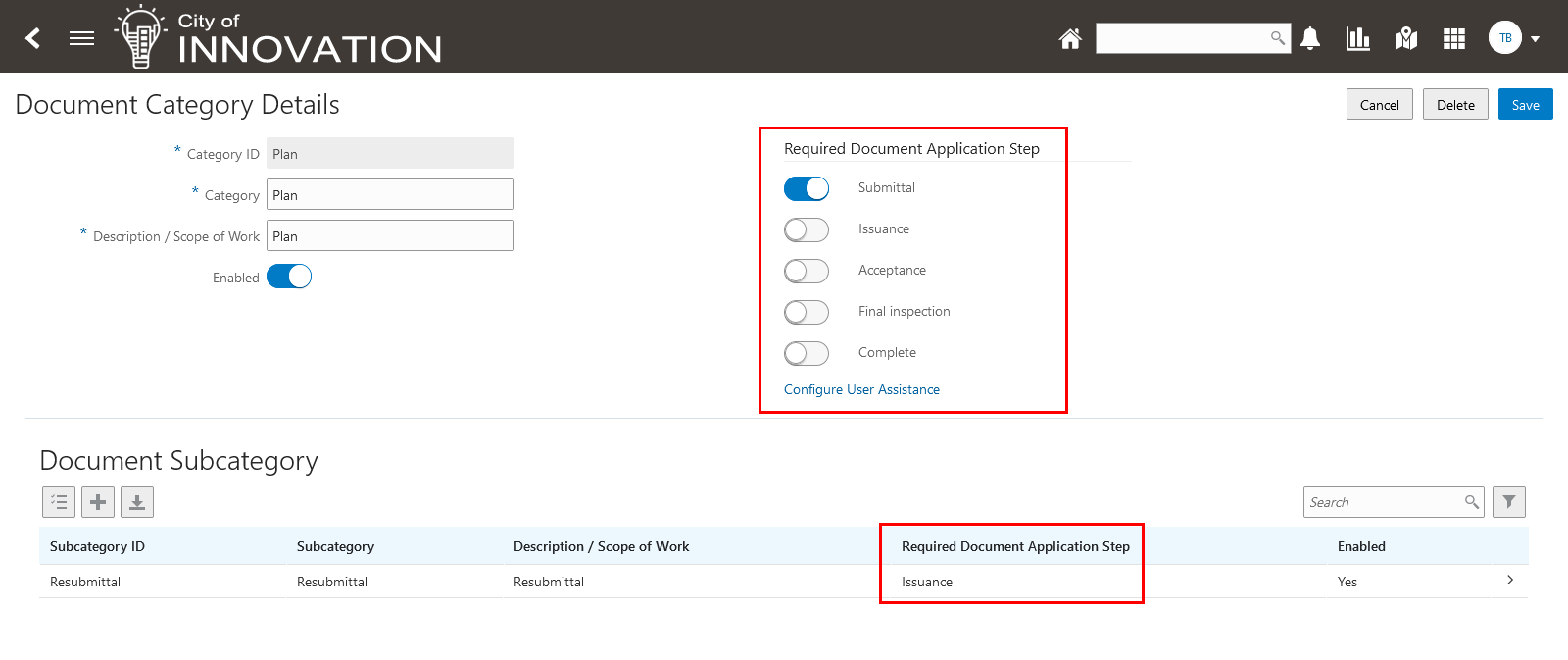Open the grid apps icon

(1454, 38)
